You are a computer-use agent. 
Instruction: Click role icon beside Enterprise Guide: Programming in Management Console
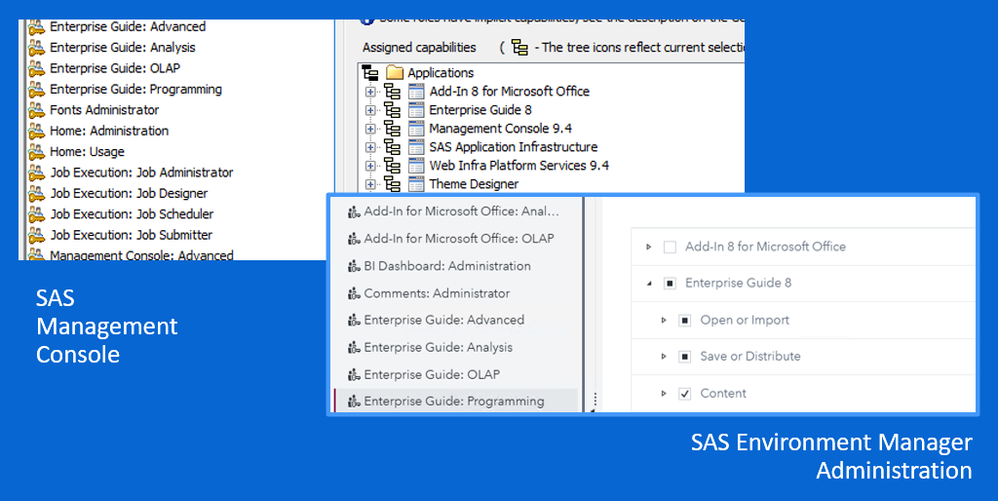point(36,89)
